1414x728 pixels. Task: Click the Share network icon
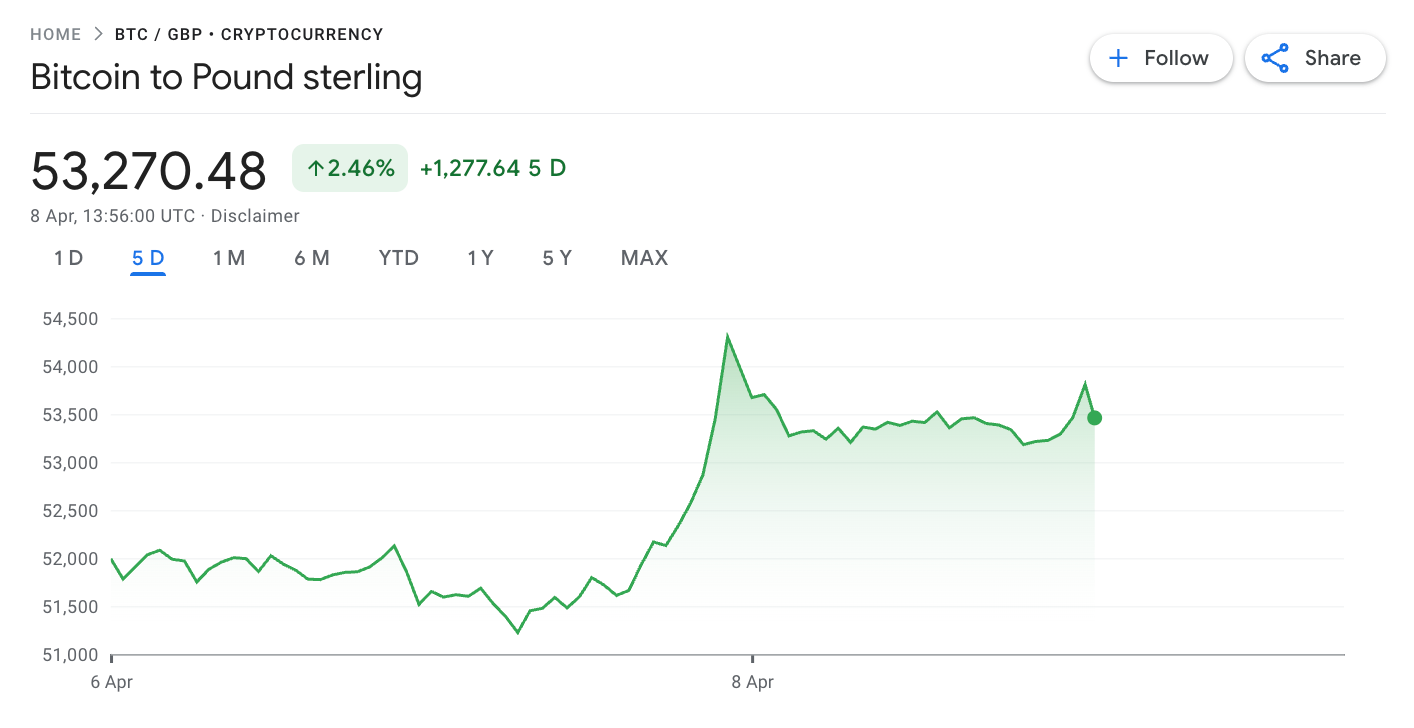1275,58
